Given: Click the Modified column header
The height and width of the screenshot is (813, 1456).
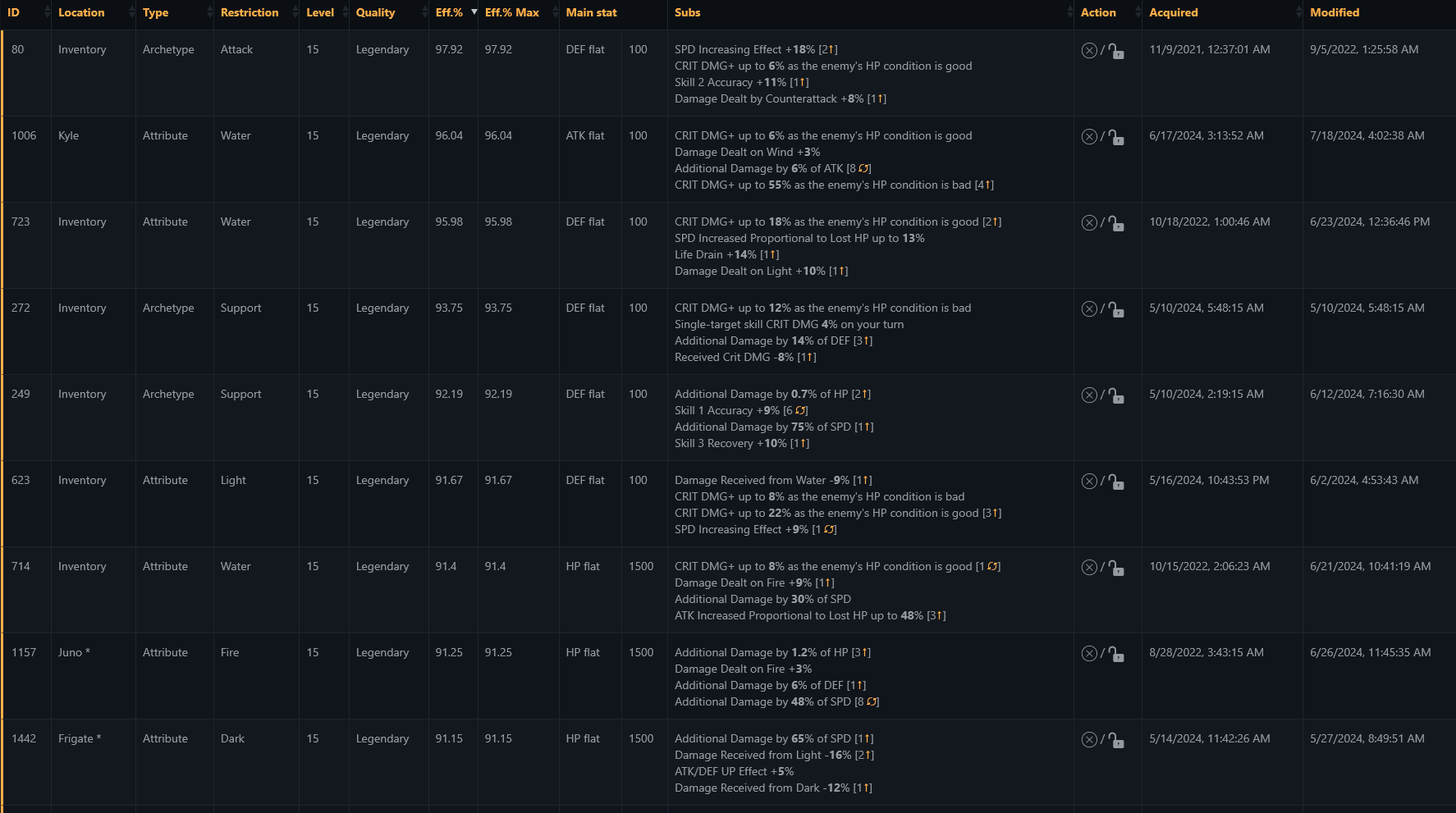Looking at the screenshot, I should coord(1335,12).
